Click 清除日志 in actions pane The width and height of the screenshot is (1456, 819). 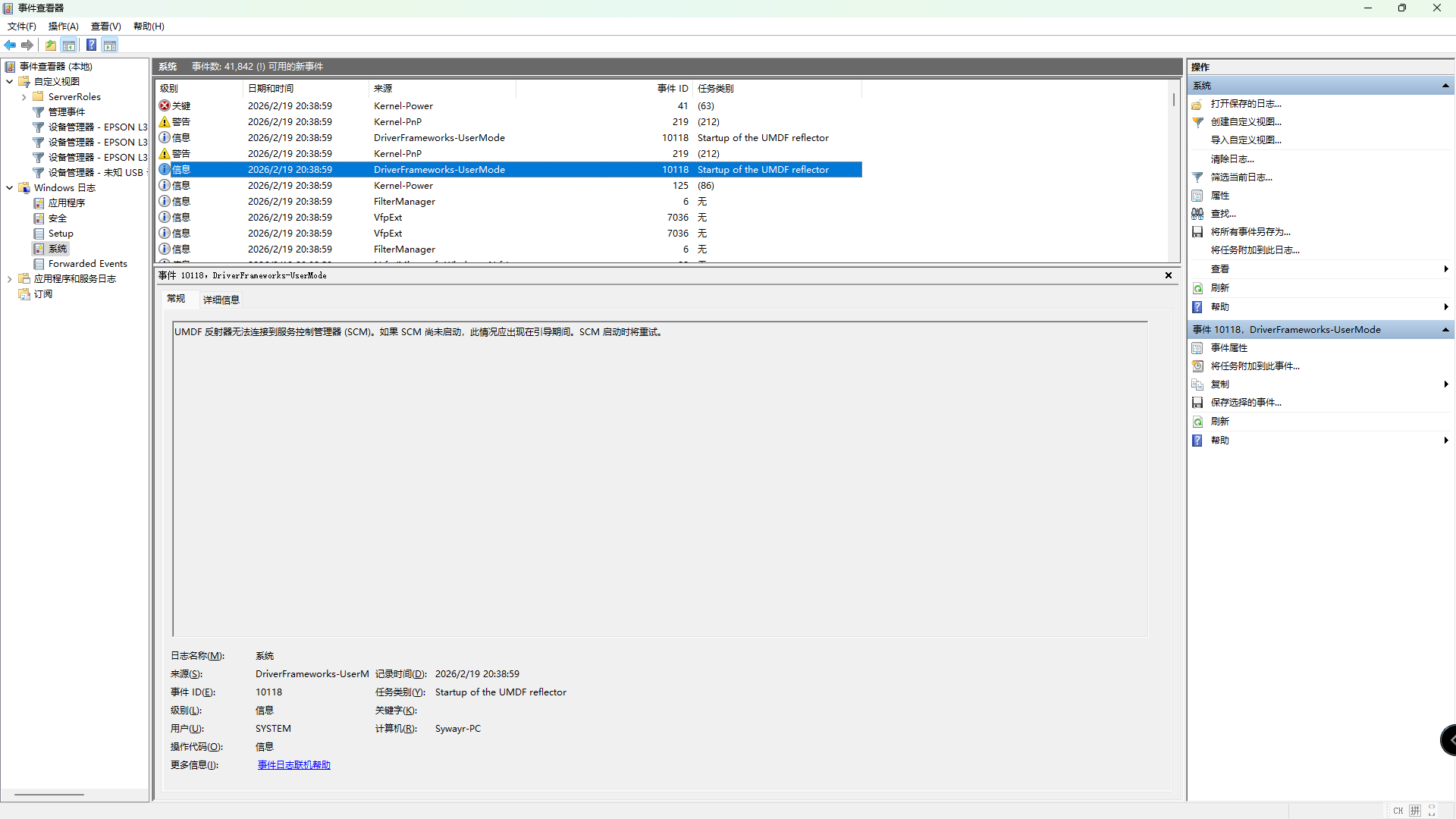point(1232,159)
